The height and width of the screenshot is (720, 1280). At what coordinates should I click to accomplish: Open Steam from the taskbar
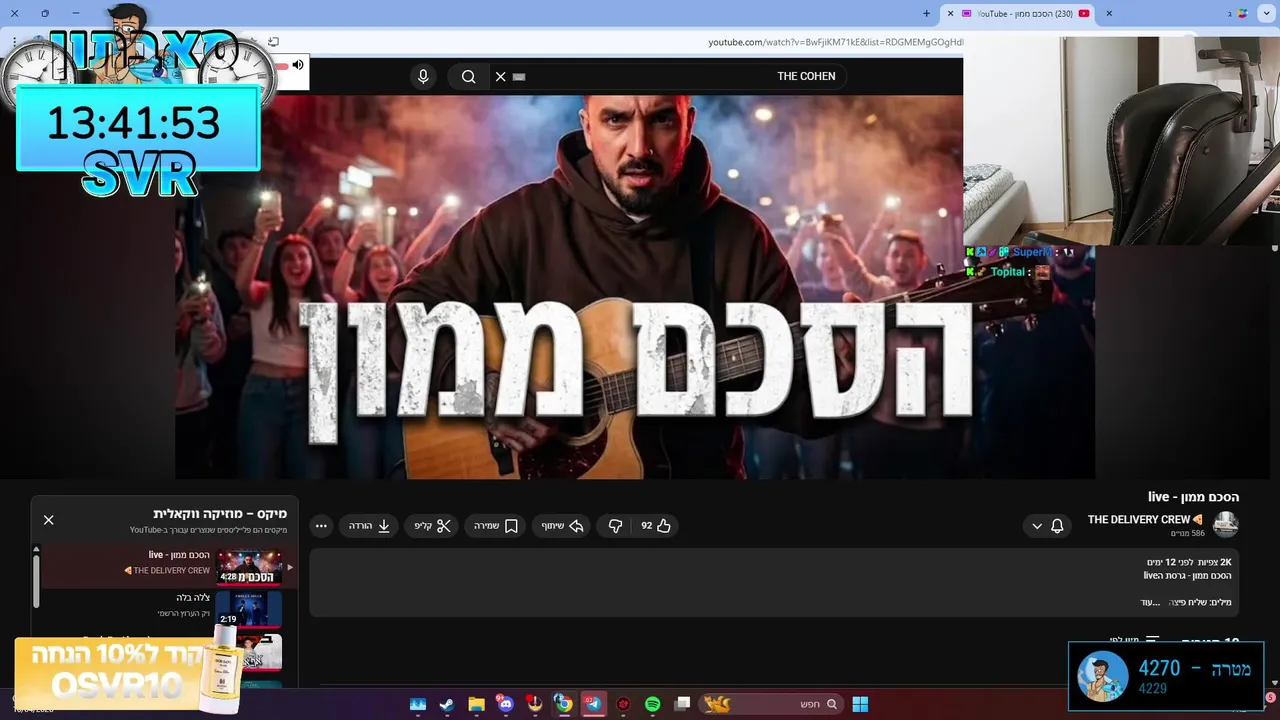[447, 704]
